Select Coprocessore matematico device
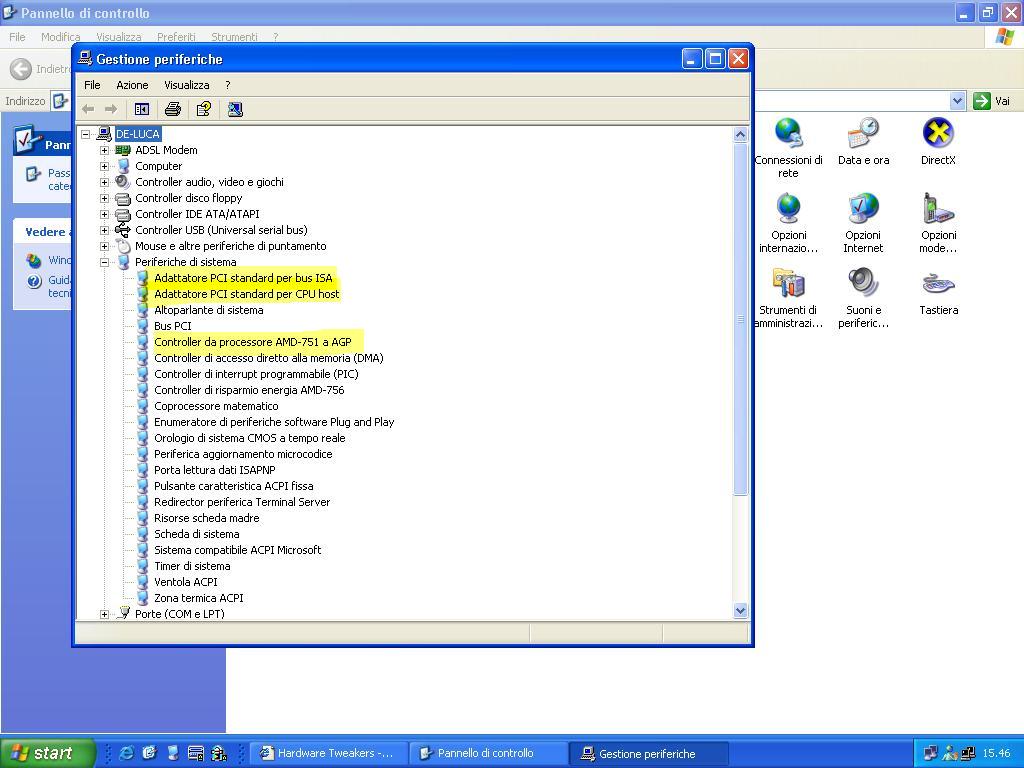Viewport: 1024px width, 768px height. tap(216, 406)
